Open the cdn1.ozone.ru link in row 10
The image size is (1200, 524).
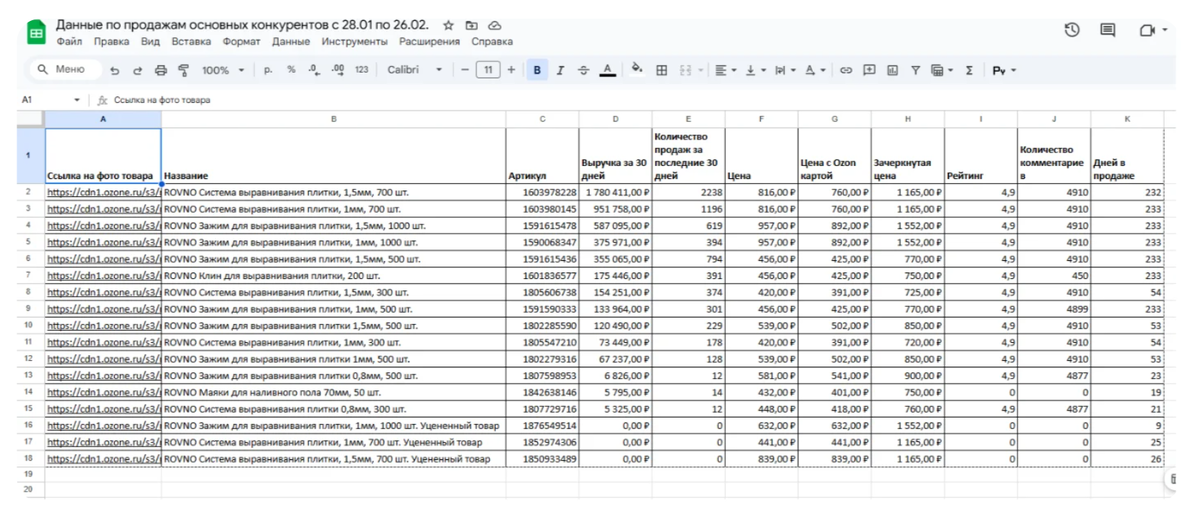(x=103, y=325)
